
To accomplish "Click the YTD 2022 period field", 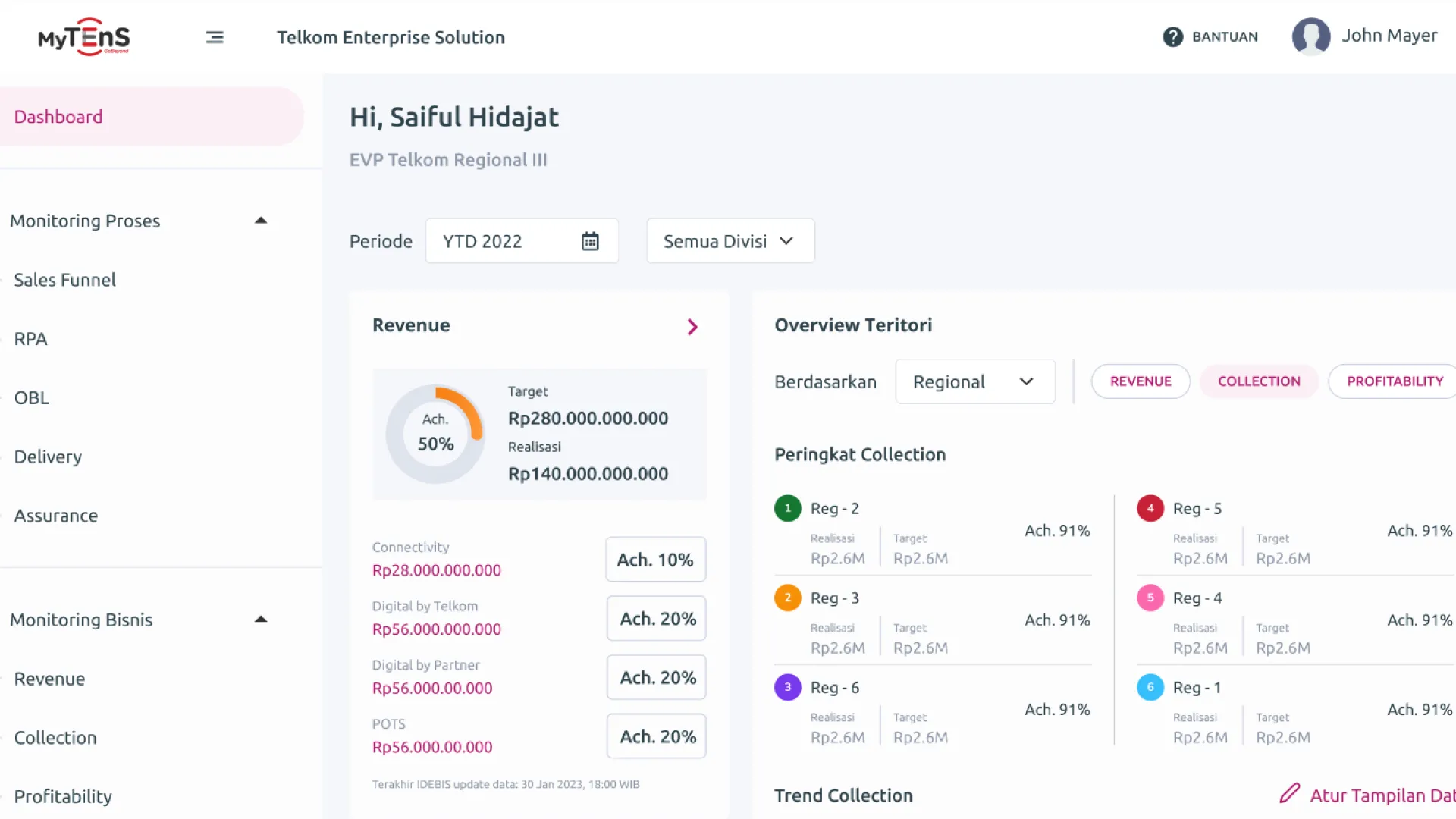I will 522,241.
